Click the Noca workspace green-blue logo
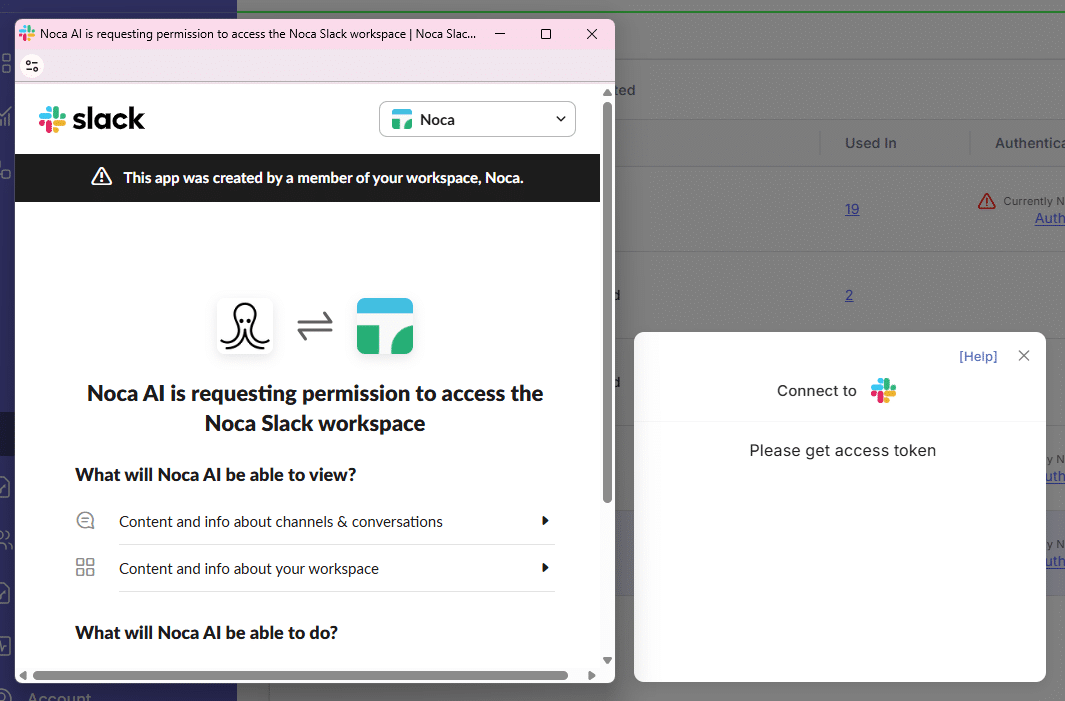The height and width of the screenshot is (701, 1065). [x=385, y=326]
